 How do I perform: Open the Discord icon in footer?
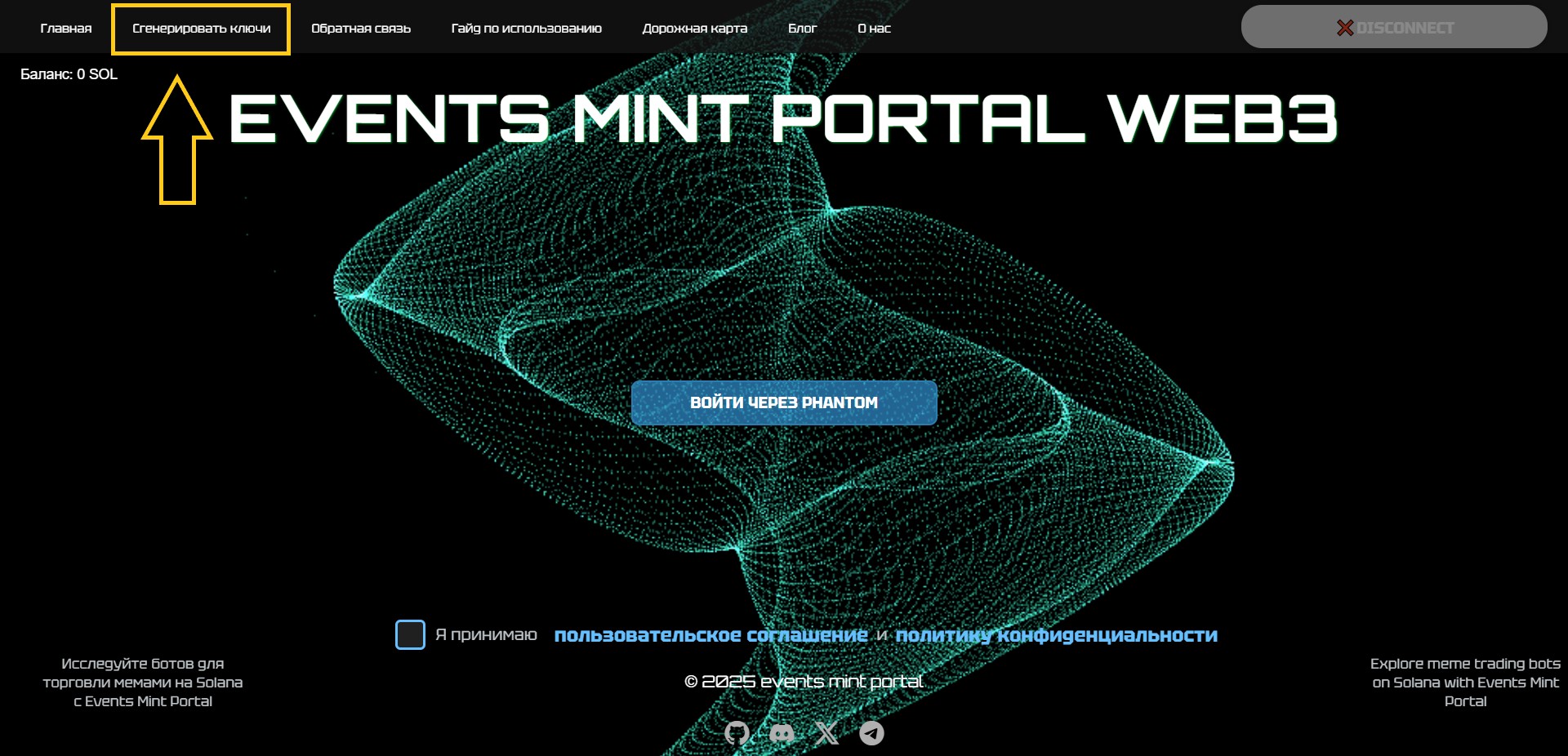tap(782, 733)
